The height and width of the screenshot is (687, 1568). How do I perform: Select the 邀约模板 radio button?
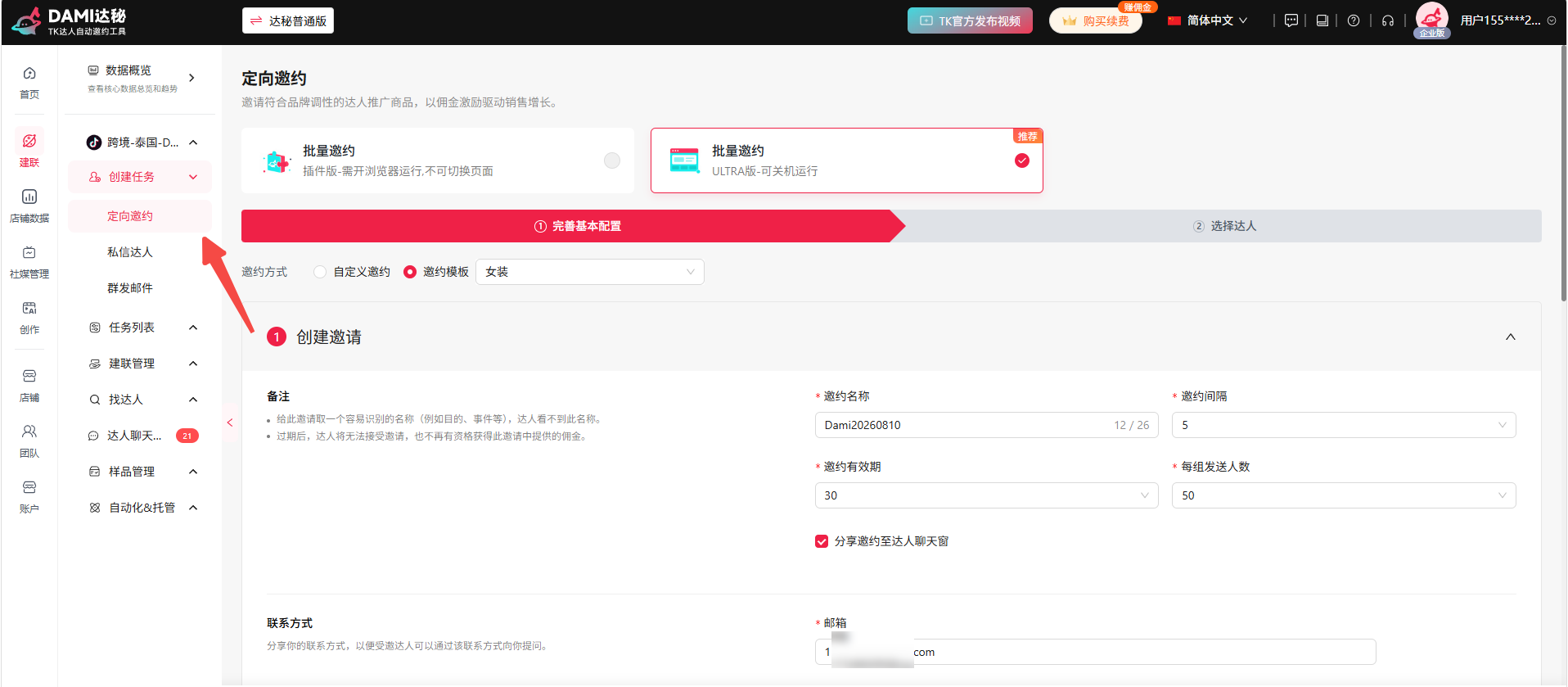coord(410,272)
